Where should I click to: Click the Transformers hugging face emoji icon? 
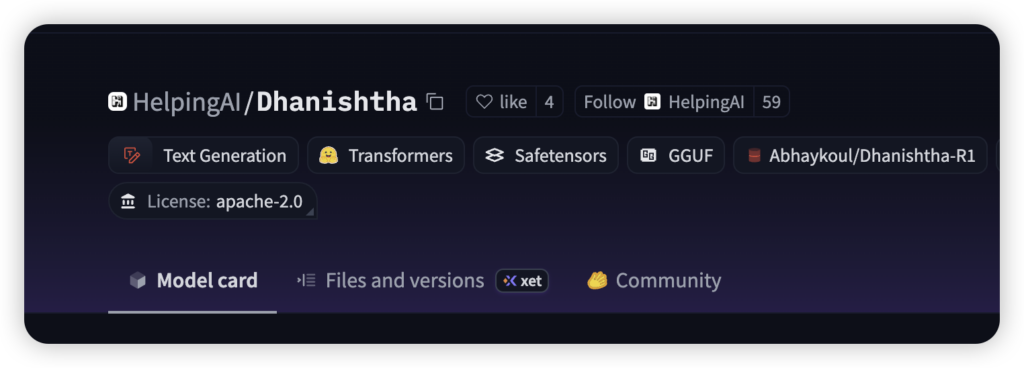coord(328,155)
